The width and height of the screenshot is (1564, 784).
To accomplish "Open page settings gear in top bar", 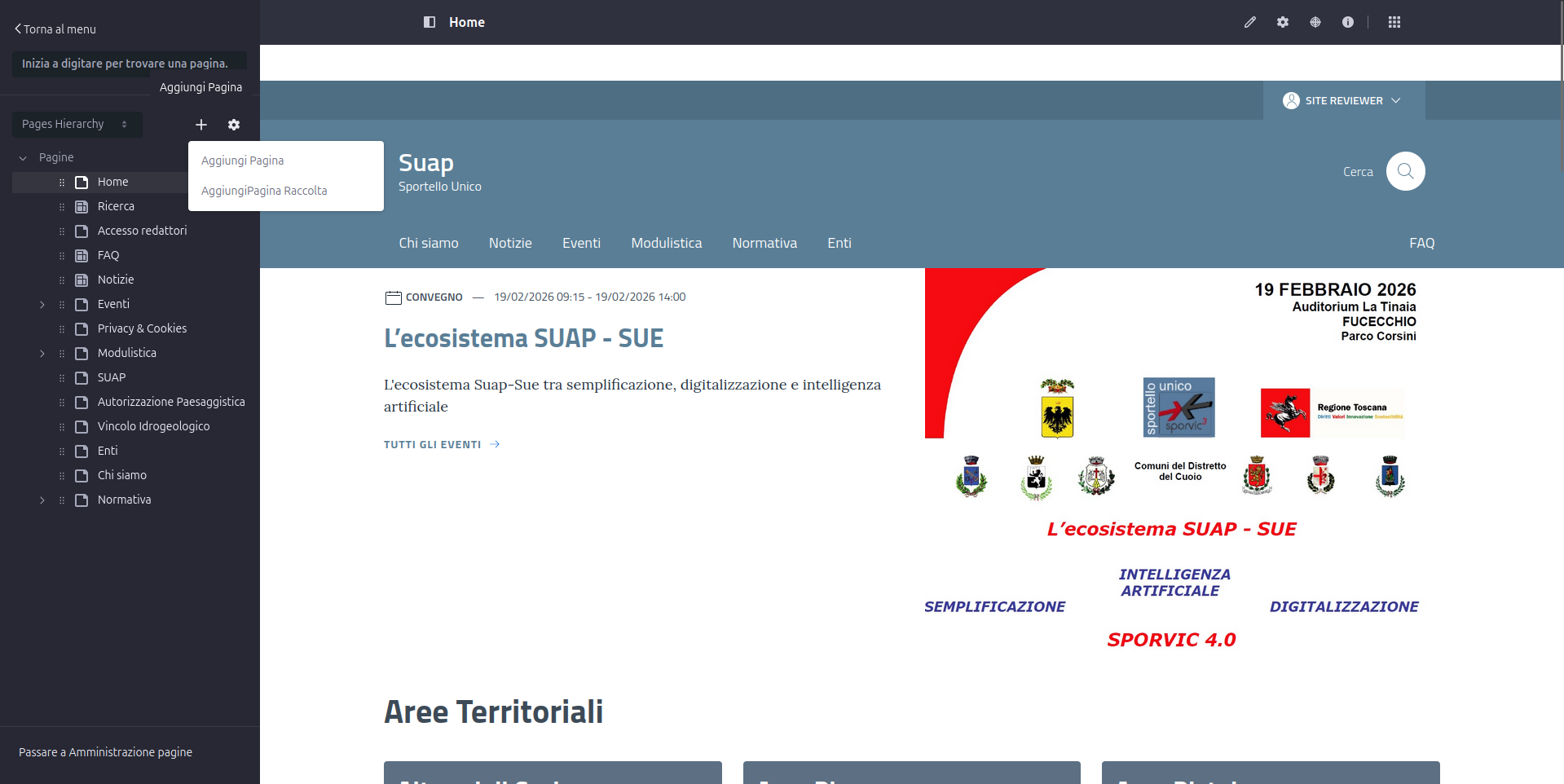I will pos(1283,22).
